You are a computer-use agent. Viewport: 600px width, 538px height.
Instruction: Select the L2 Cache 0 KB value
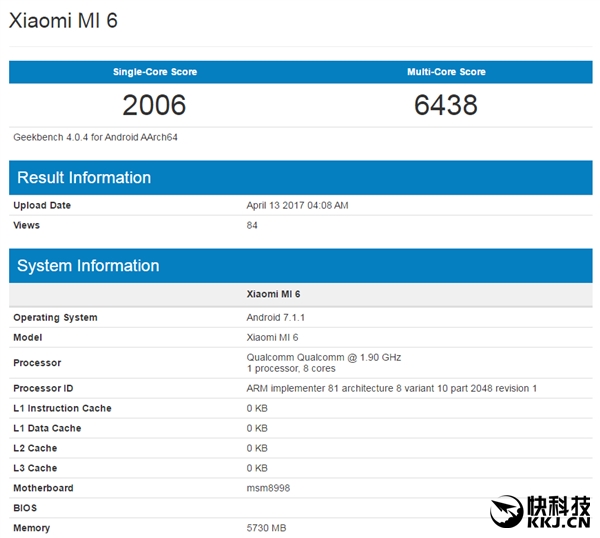click(x=257, y=448)
